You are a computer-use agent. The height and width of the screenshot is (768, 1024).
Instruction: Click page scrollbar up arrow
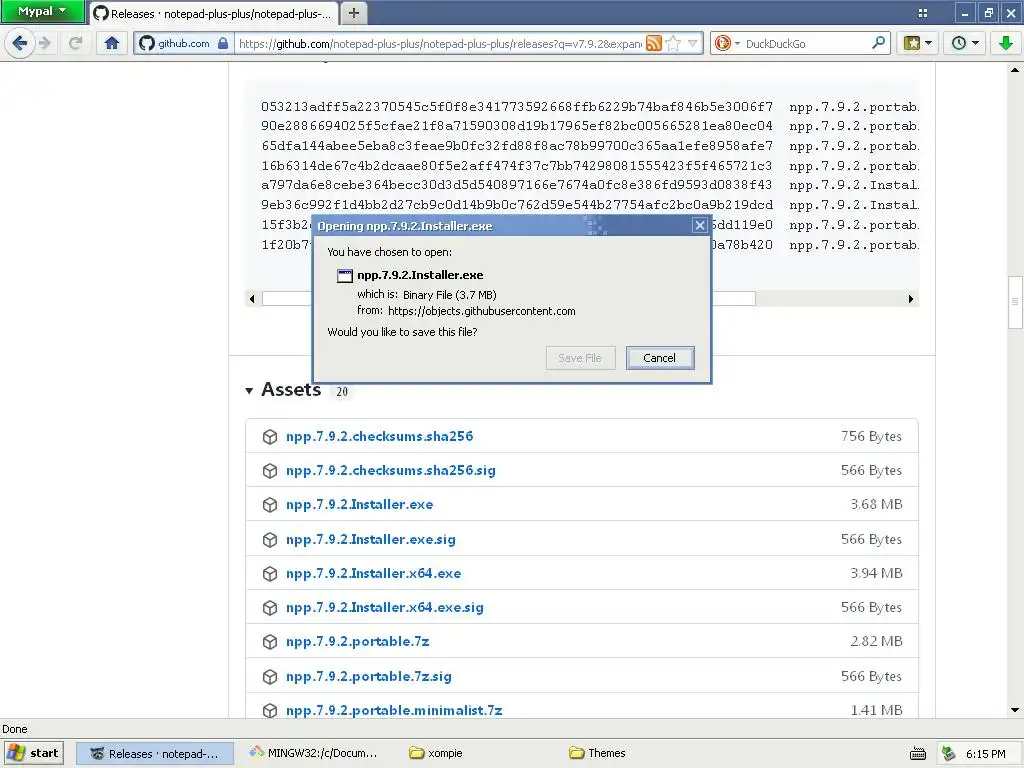(x=1014, y=69)
